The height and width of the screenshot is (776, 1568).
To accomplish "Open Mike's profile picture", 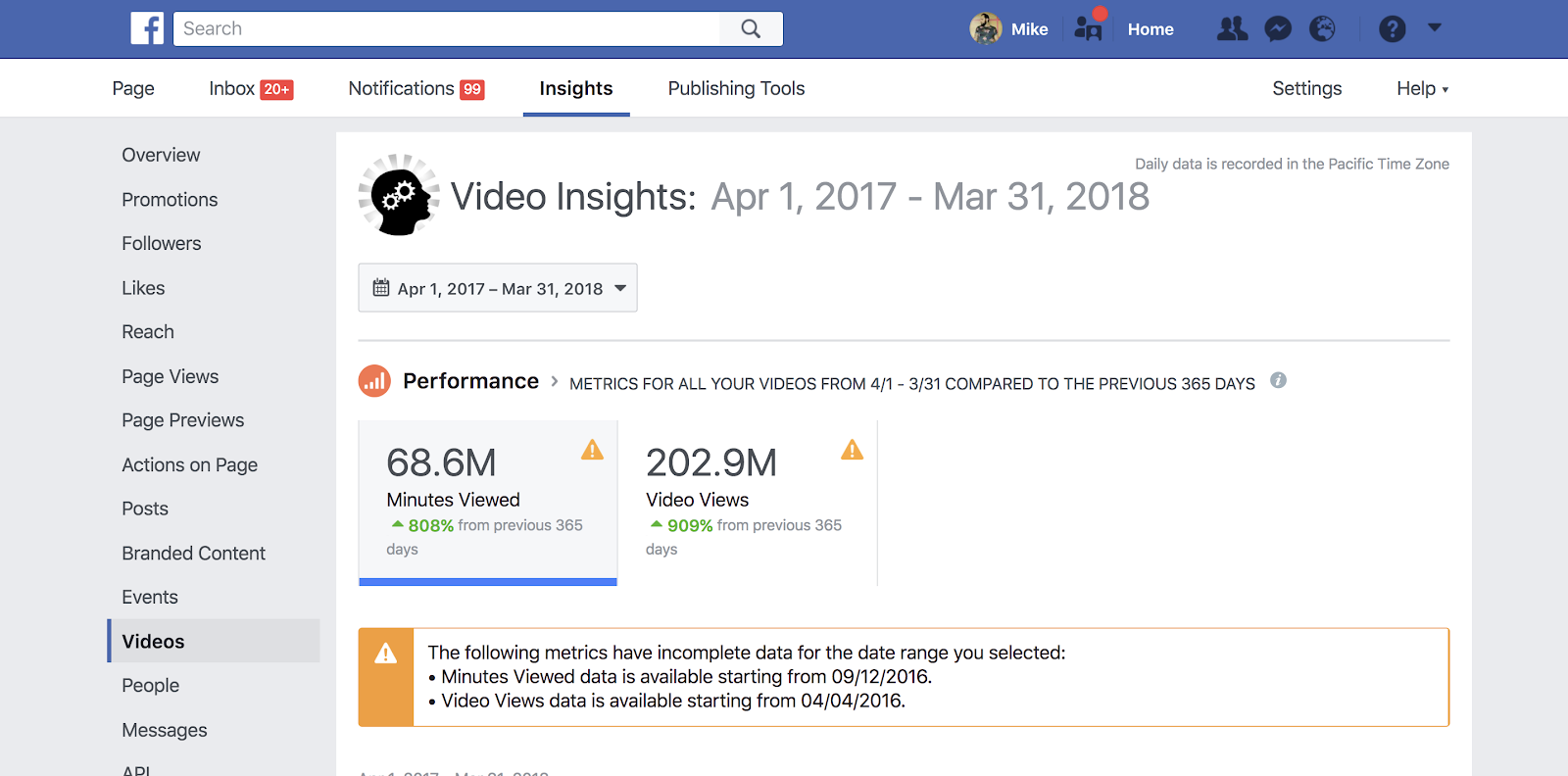I will (x=986, y=28).
